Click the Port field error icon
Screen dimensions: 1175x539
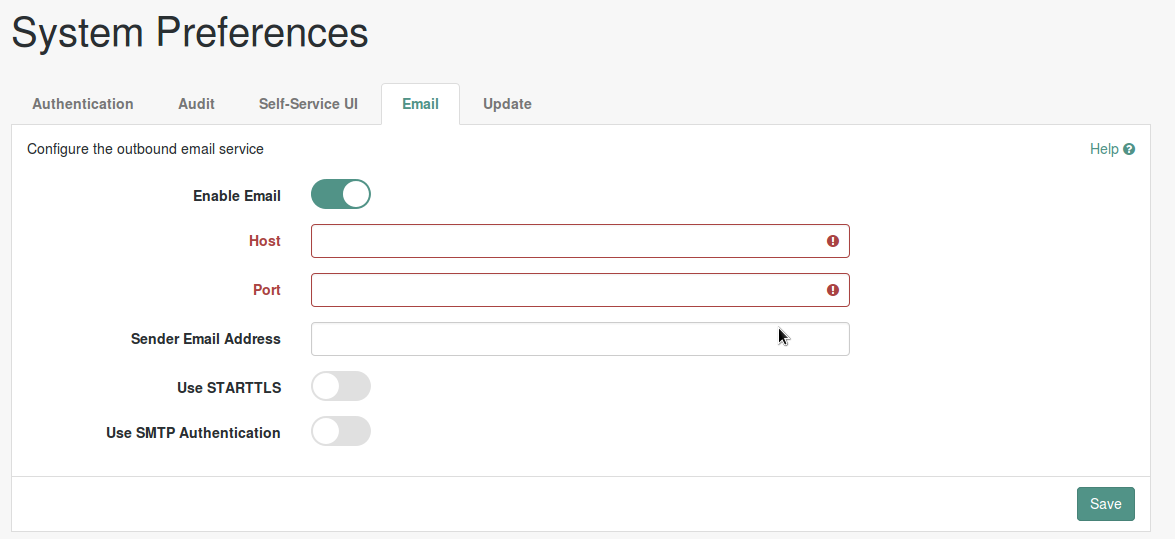tap(833, 290)
